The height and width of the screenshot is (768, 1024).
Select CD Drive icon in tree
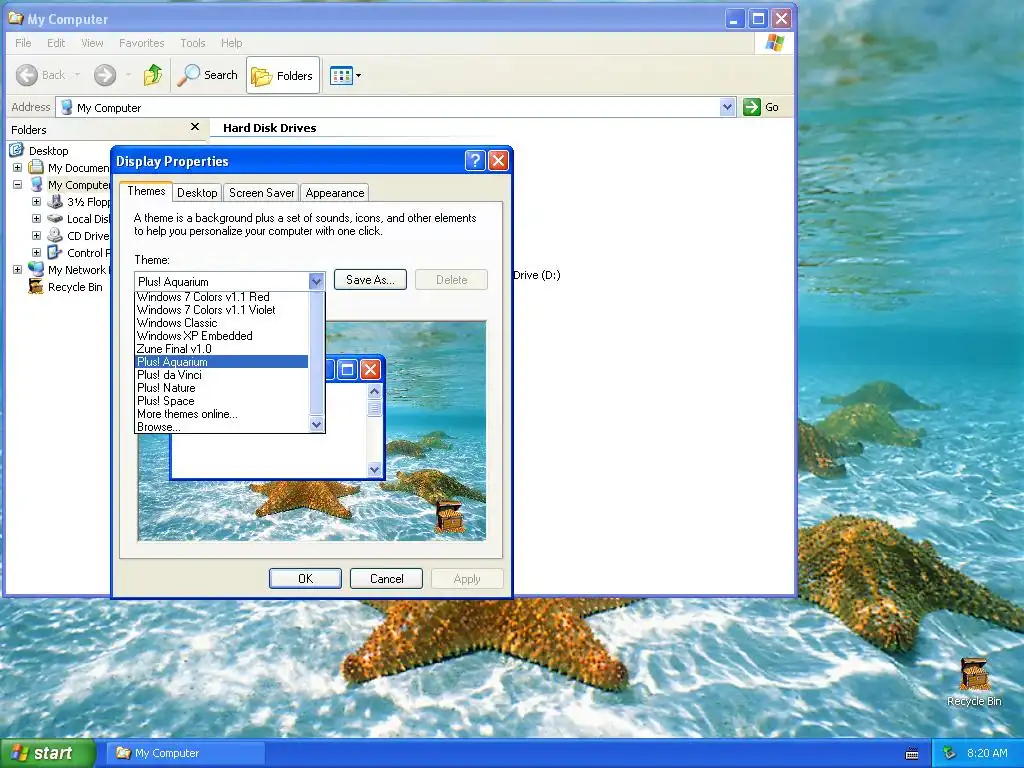click(55, 235)
